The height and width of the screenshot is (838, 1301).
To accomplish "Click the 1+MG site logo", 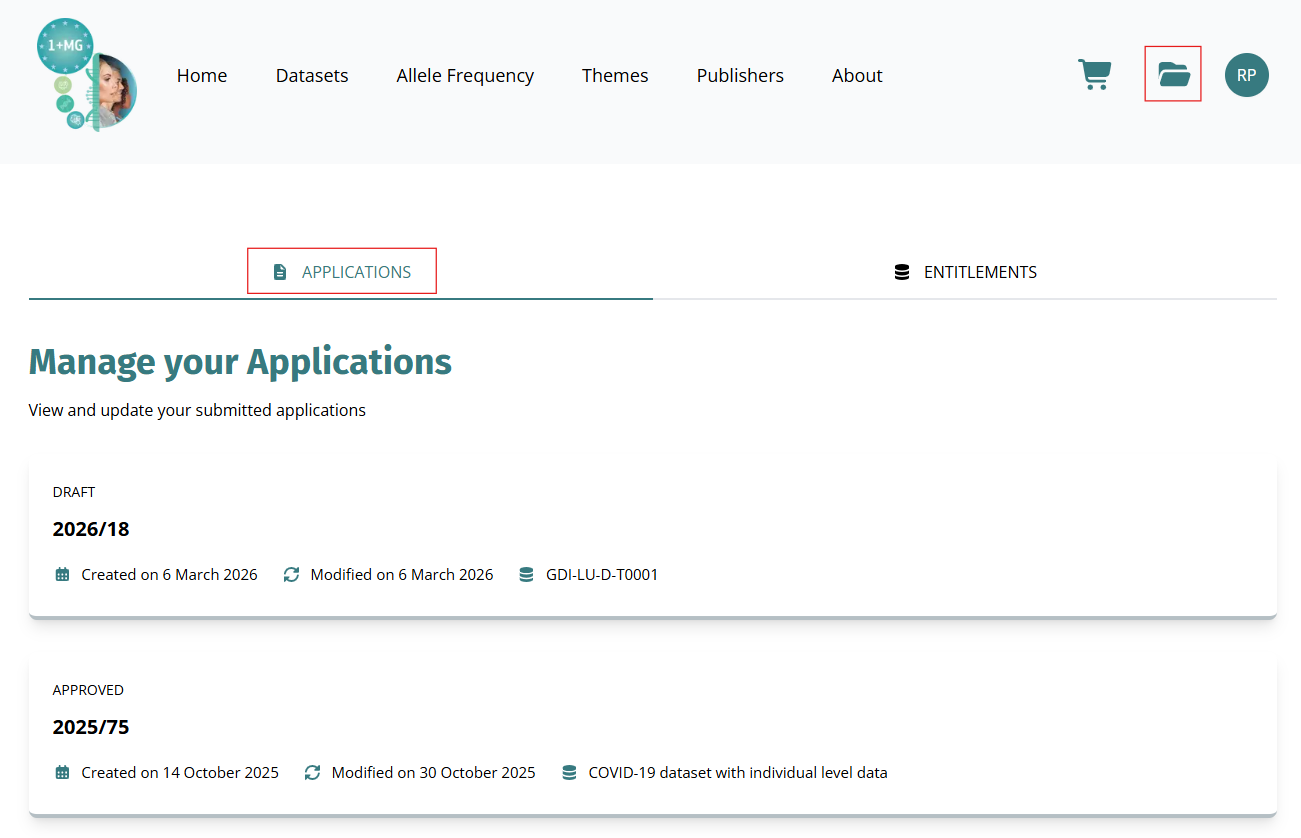I will pos(87,75).
